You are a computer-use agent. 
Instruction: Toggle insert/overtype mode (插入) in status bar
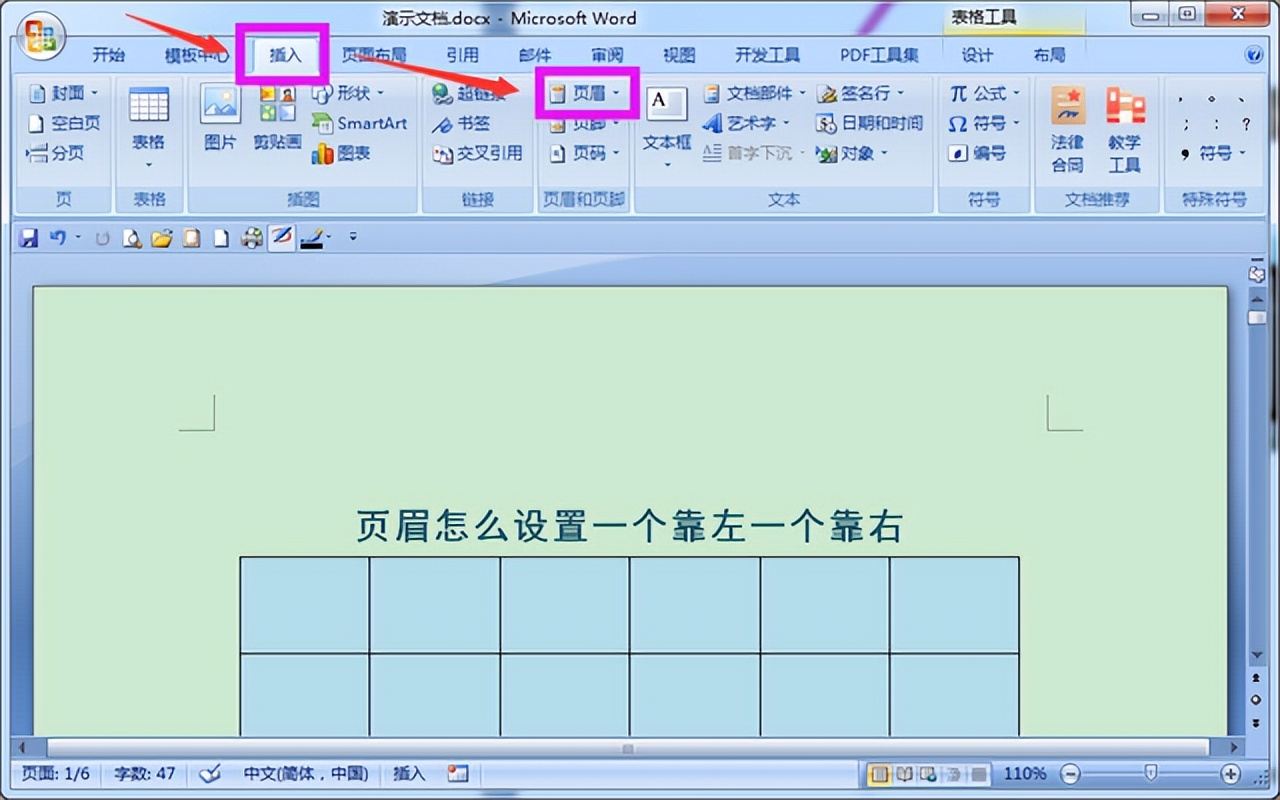409,774
